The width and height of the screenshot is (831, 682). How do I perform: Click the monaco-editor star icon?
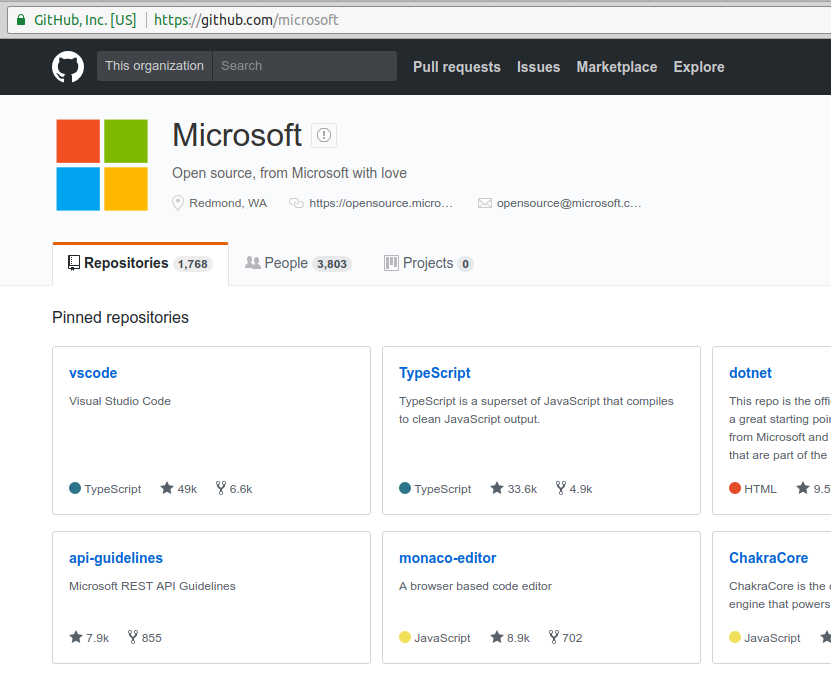point(497,636)
